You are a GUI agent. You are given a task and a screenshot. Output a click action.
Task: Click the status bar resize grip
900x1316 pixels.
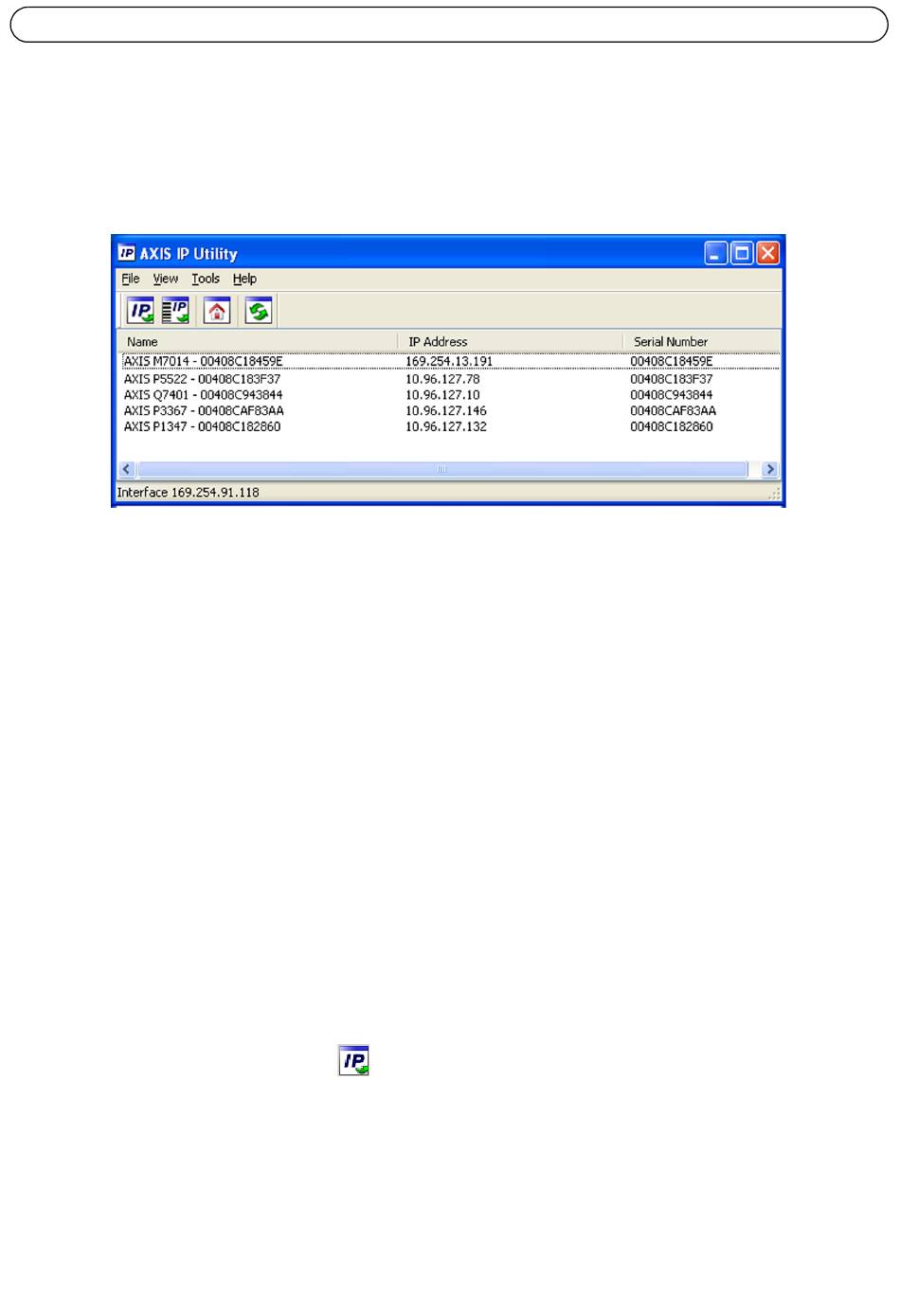click(774, 494)
